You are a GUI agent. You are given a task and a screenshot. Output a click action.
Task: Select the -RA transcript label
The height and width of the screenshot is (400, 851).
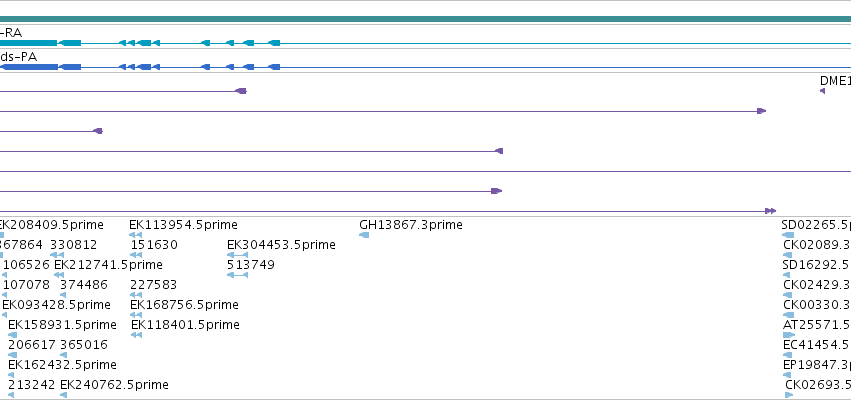(11, 33)
